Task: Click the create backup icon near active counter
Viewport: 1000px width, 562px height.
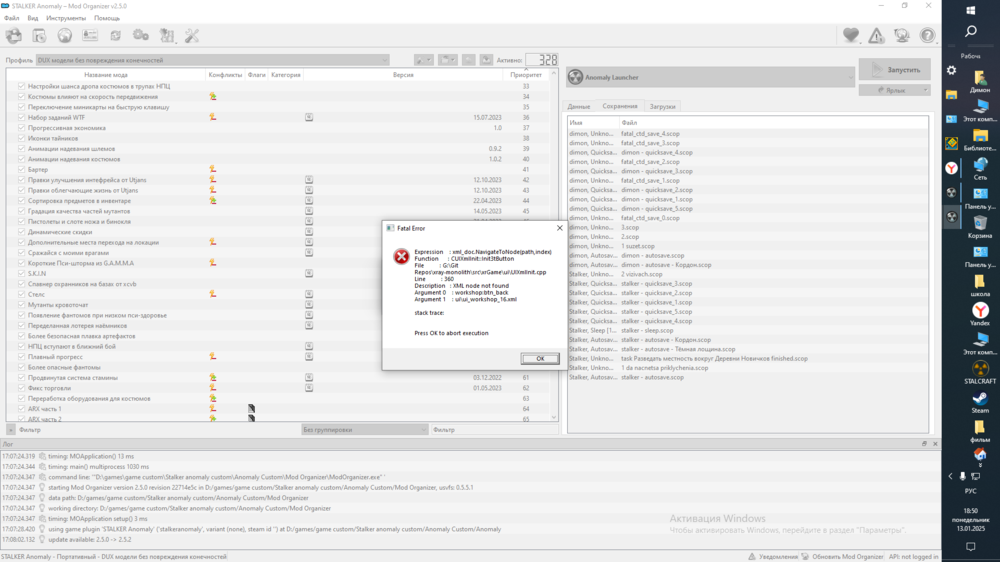Action: [487, 60]
